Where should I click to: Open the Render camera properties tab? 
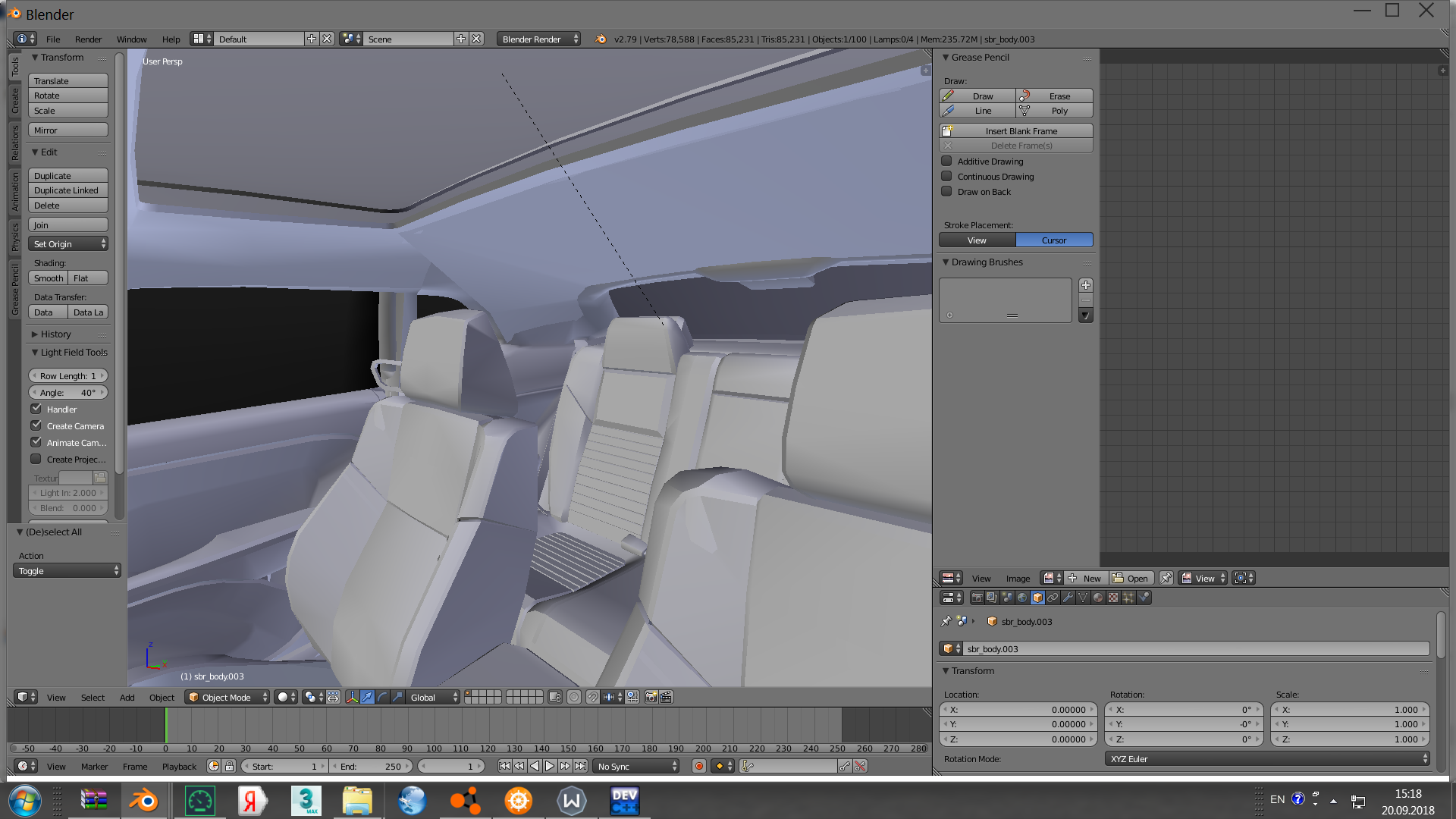click(977, 598)
